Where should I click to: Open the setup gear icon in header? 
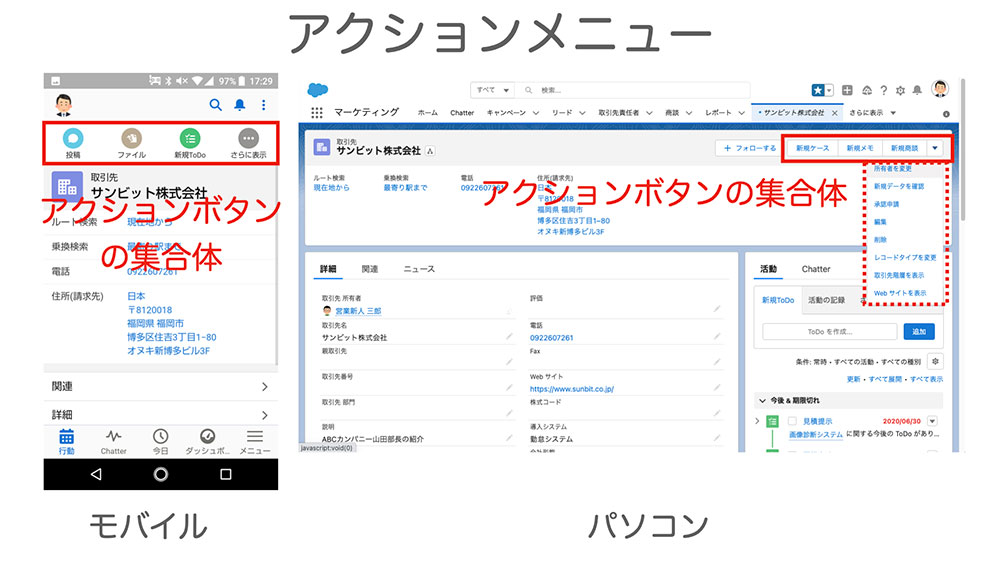900,91
